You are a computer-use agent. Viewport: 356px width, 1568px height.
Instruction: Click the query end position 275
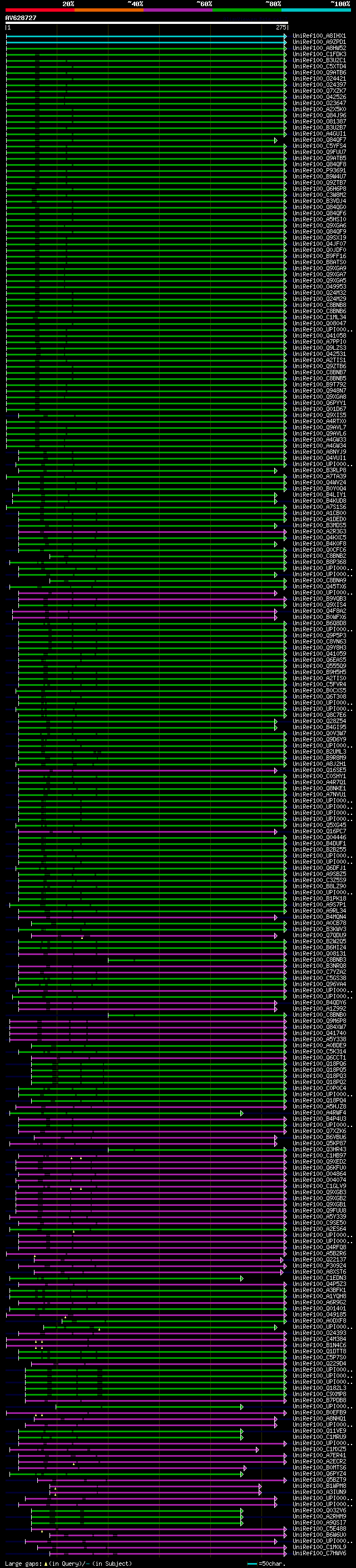281,27
